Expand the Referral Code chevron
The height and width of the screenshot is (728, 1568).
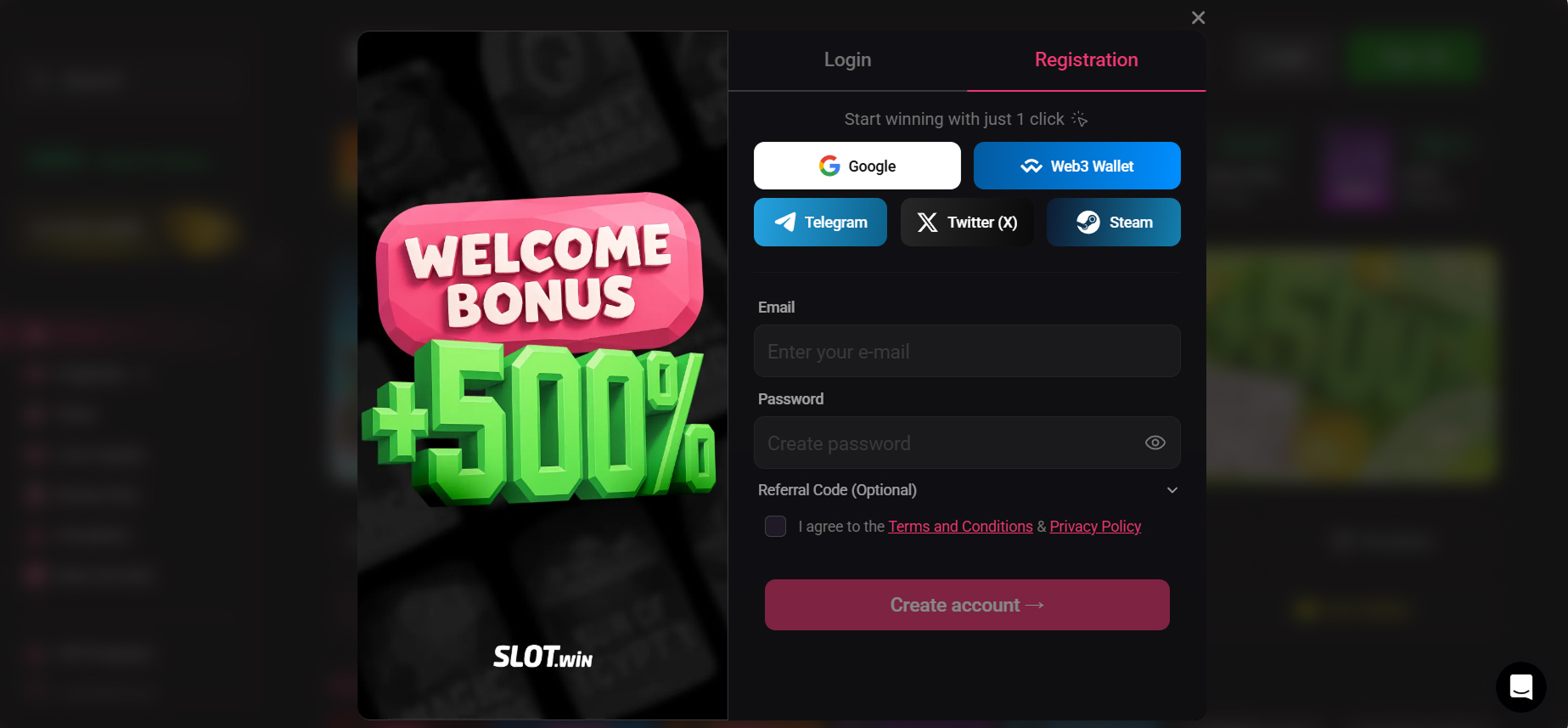1172,490
